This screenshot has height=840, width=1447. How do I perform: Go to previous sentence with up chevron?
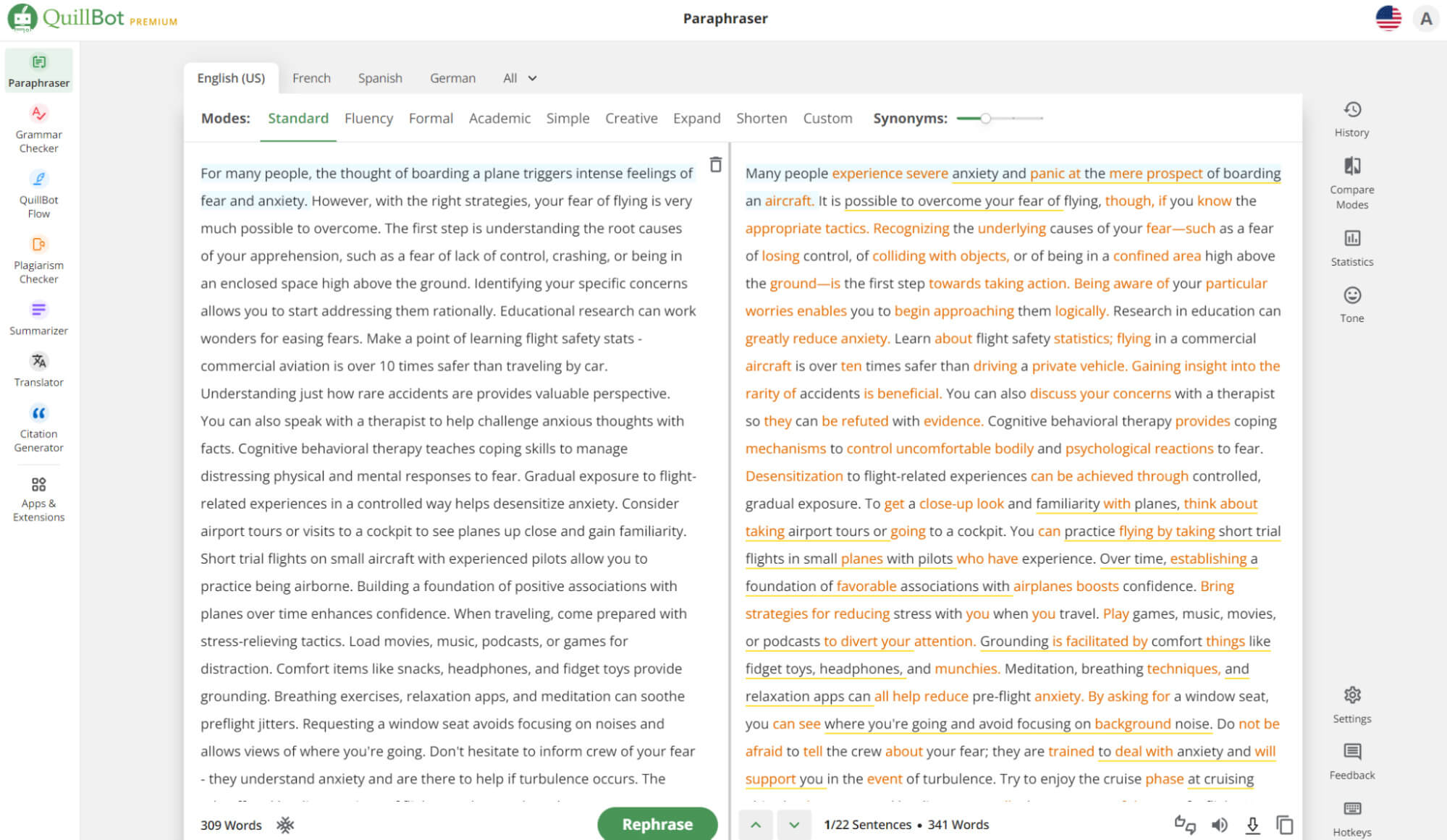pos(756,825)
